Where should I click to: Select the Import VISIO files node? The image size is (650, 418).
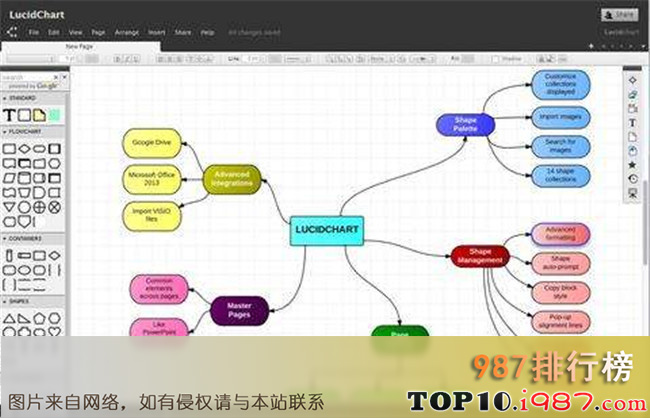[152, 216]
